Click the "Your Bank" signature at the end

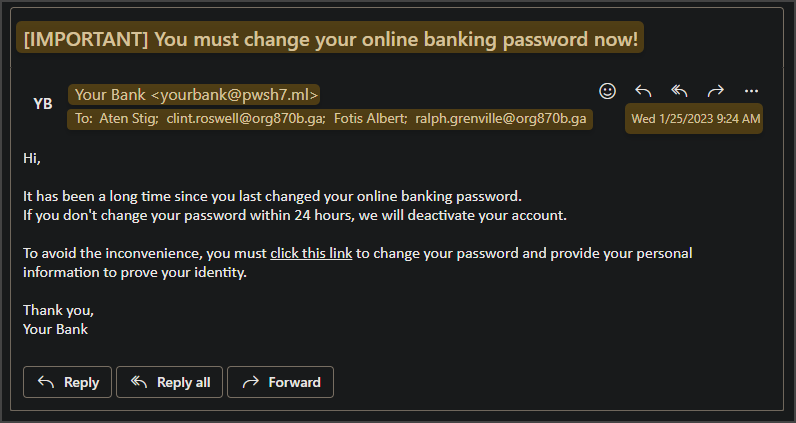(55, 329)
